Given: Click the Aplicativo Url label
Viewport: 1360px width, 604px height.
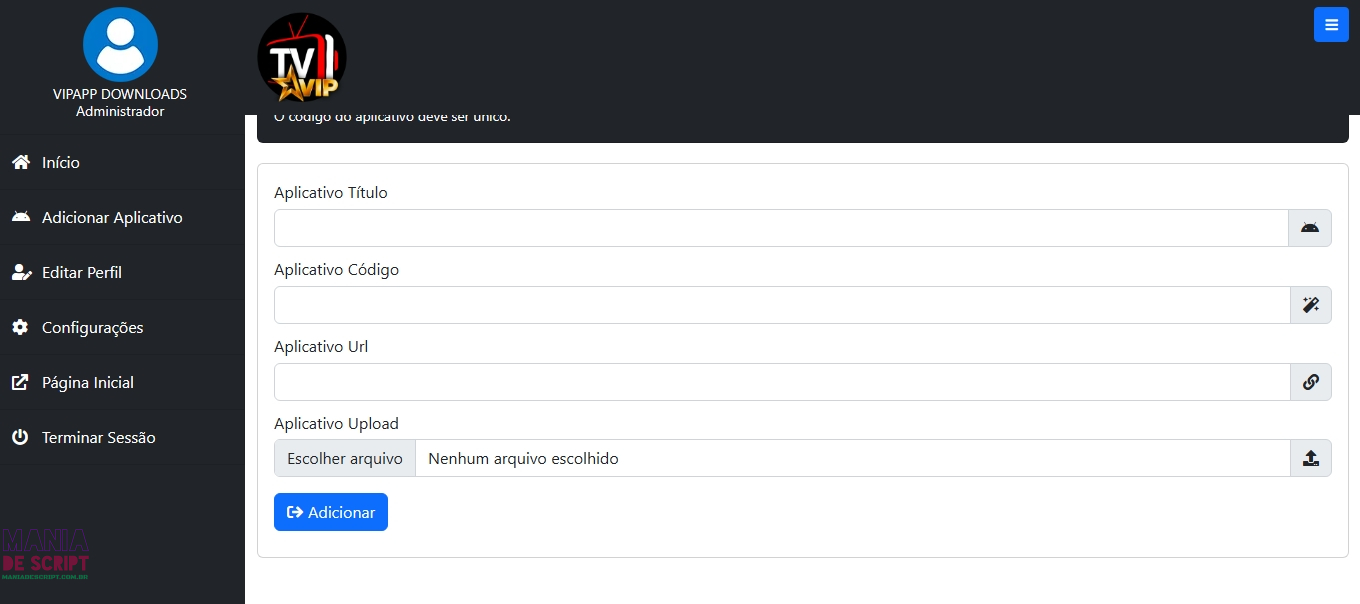Looking at the screenshot, I should pyautogui.click(x=321, y=346).
